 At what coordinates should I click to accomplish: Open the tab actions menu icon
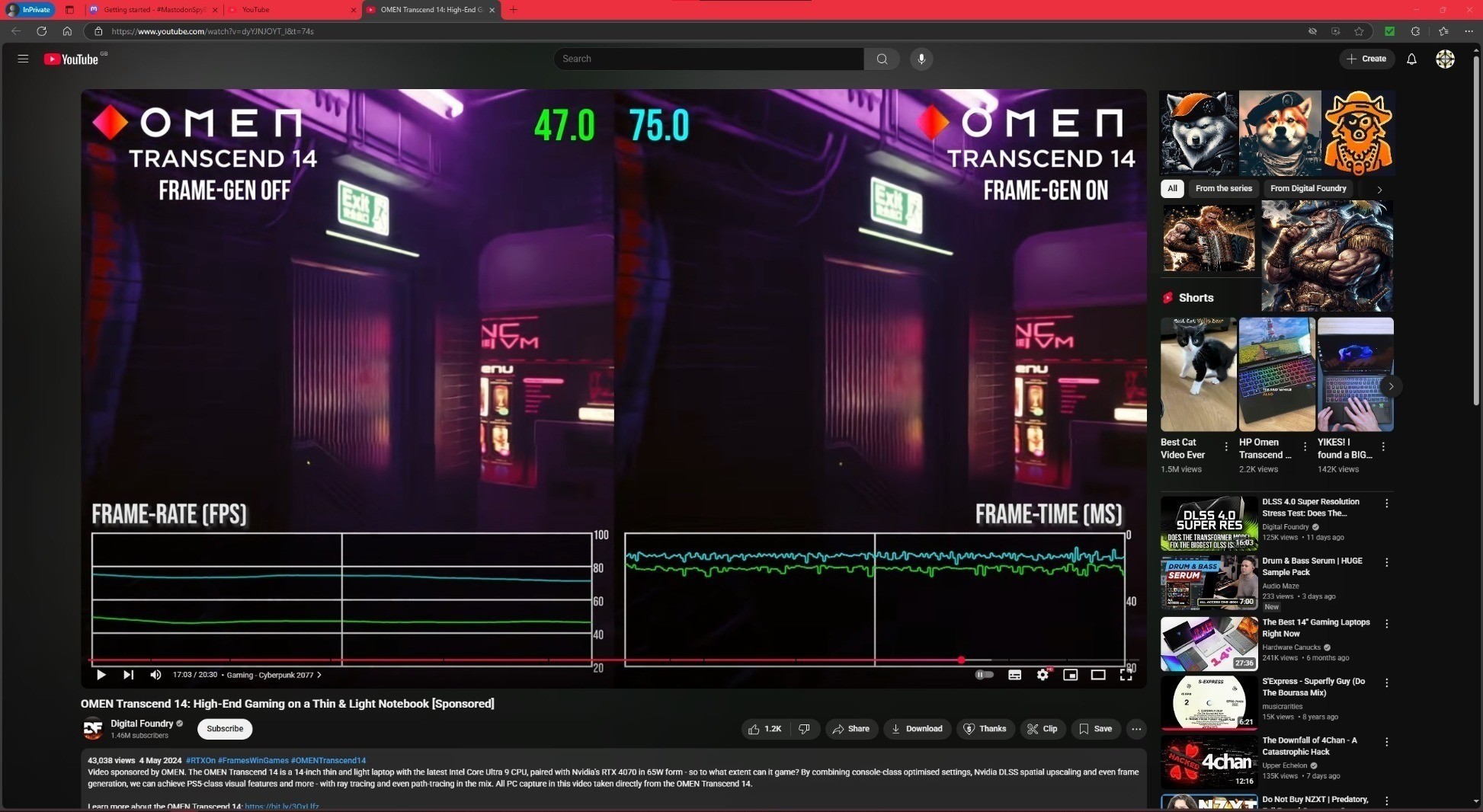click(69, 10)
